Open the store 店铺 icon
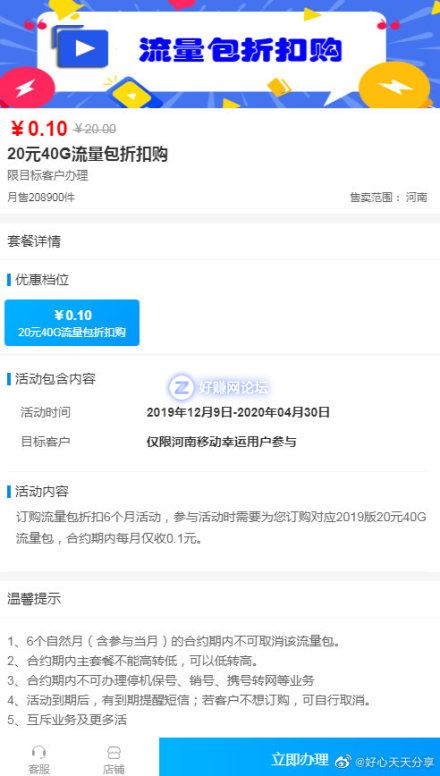This screenshot has width=440, height=776. tap(113, 760)
